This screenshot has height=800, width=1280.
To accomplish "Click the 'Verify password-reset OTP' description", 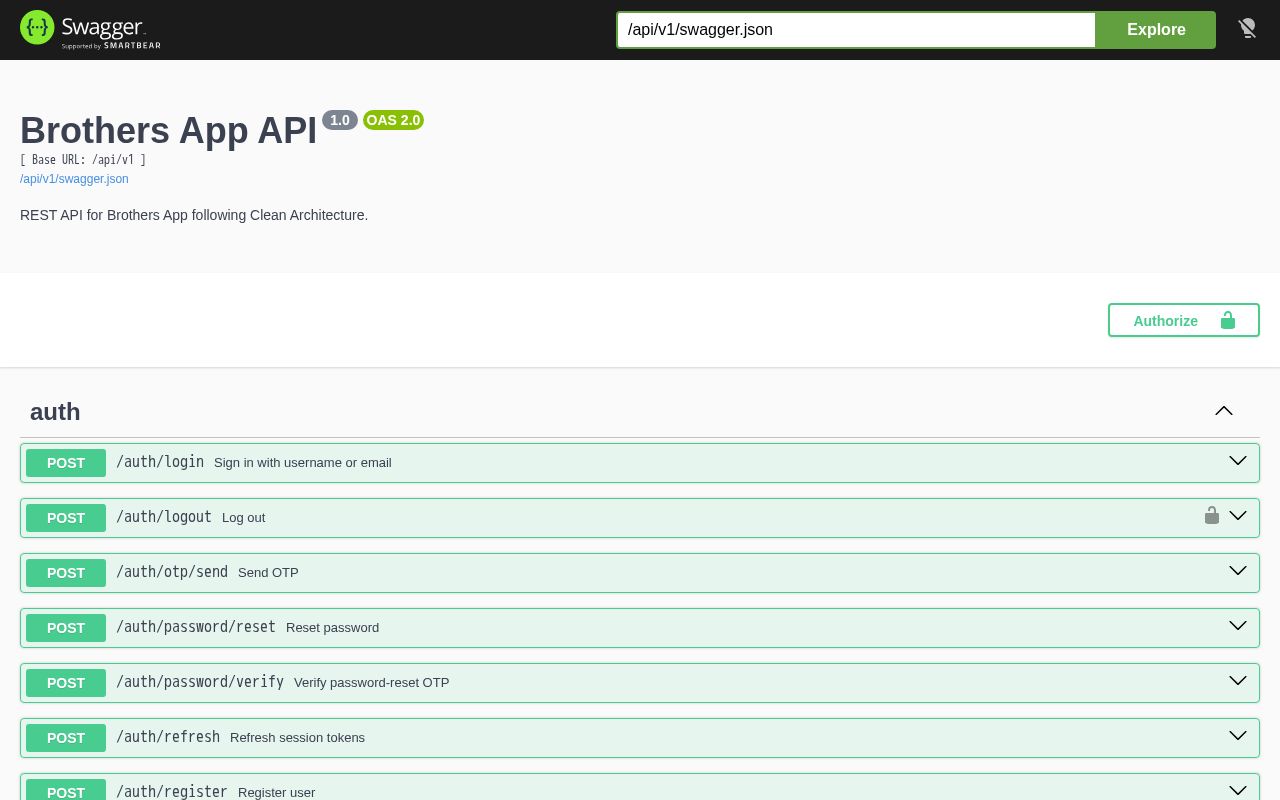I will pyautogui.click(x=372, y=682).
